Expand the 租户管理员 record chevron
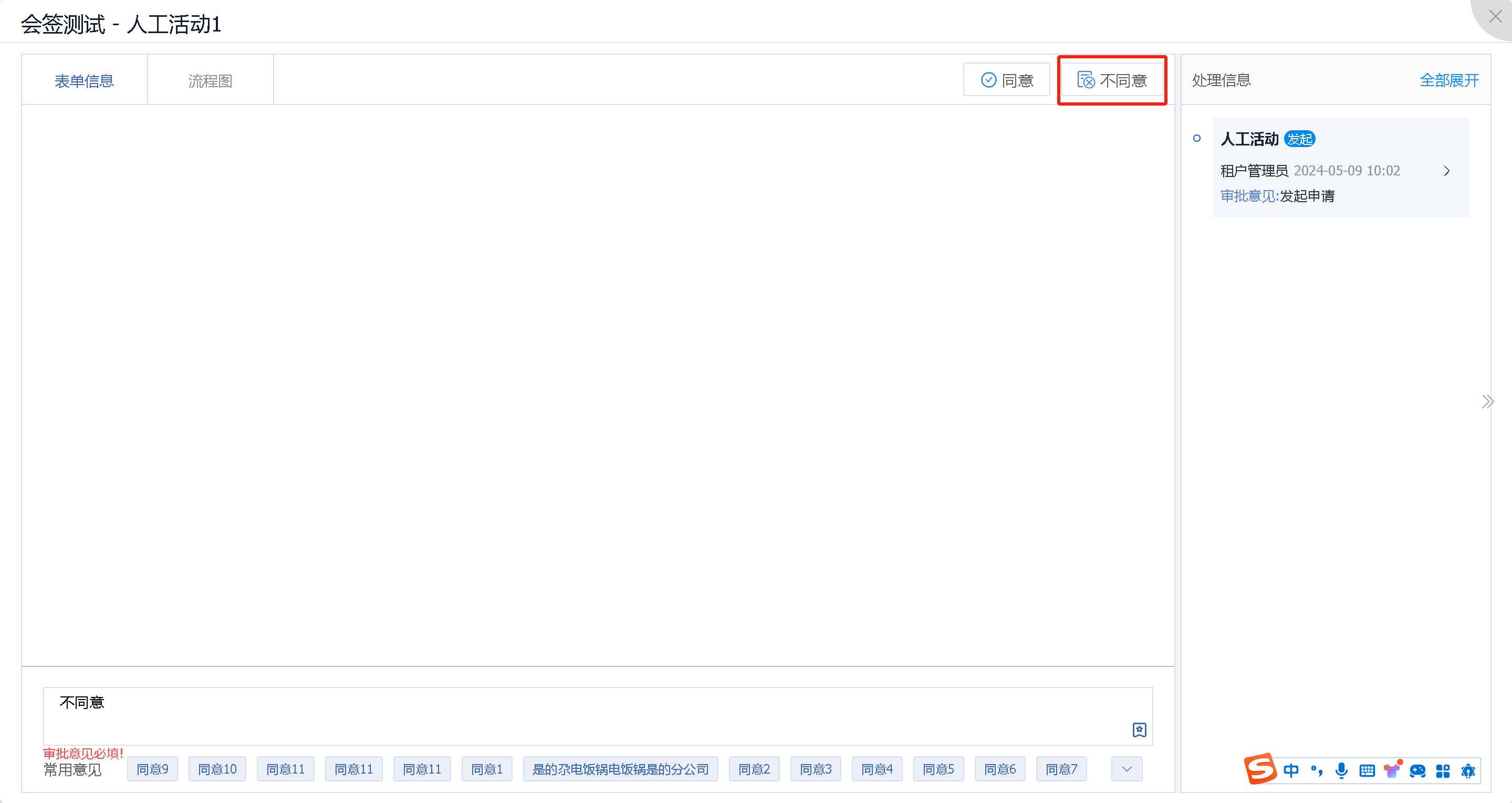Viewport: 1512px width, 803px height. [x=1446, y=171]
